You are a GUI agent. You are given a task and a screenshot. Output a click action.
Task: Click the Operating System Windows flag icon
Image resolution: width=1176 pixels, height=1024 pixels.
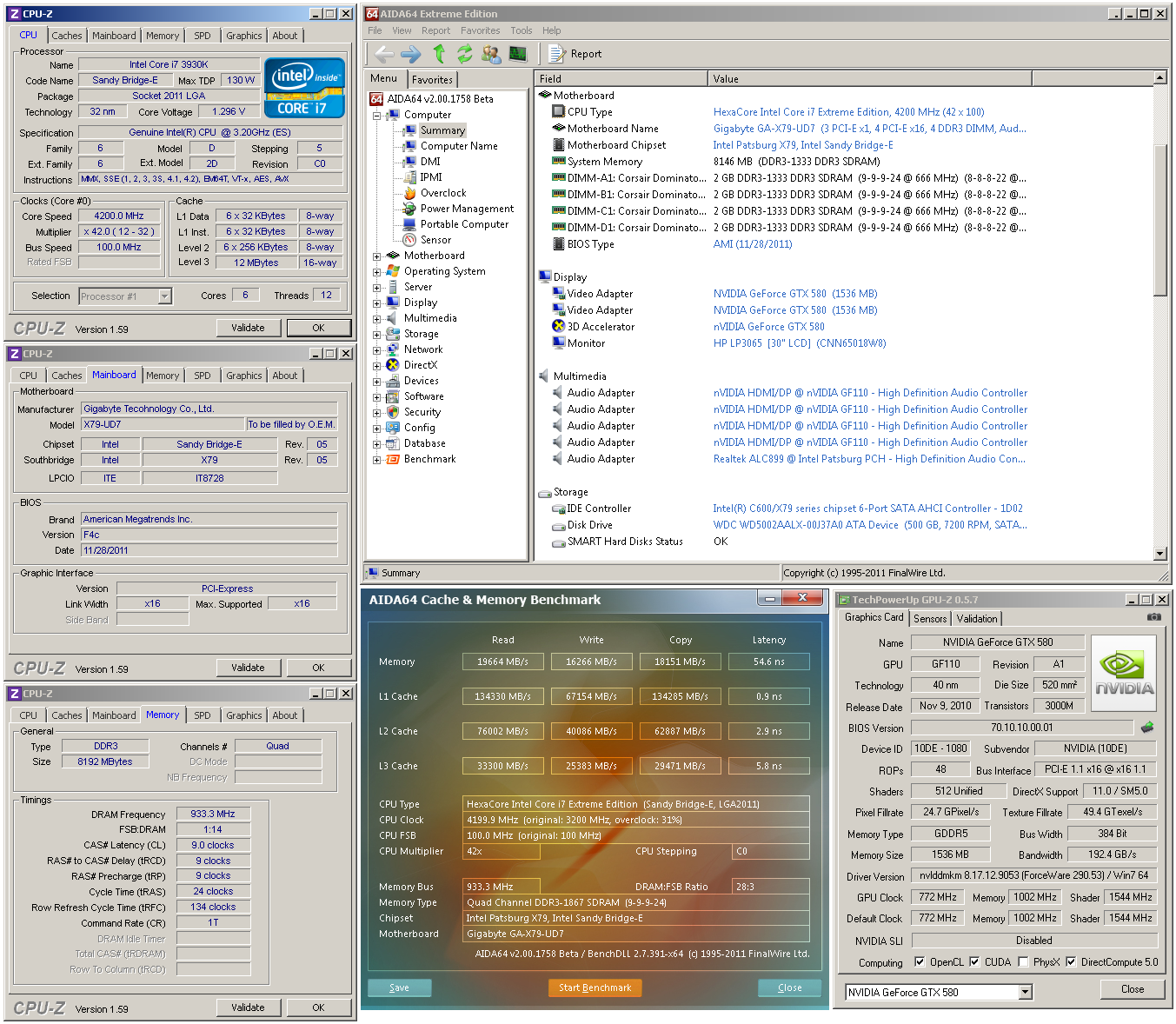393,271
